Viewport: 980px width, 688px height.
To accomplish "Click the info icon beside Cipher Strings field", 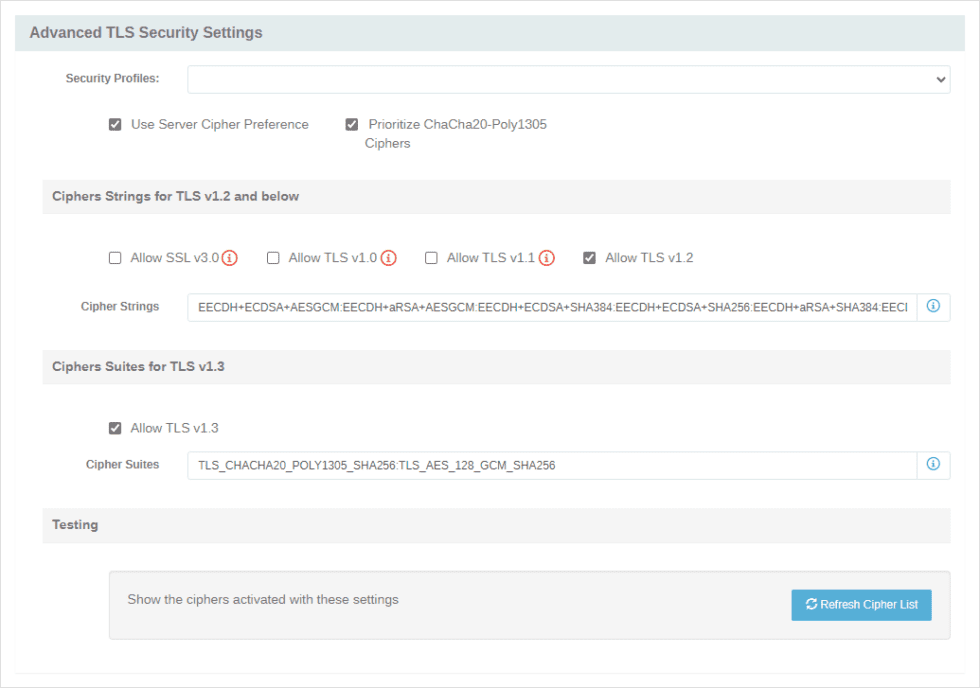I will click(933, 307).
